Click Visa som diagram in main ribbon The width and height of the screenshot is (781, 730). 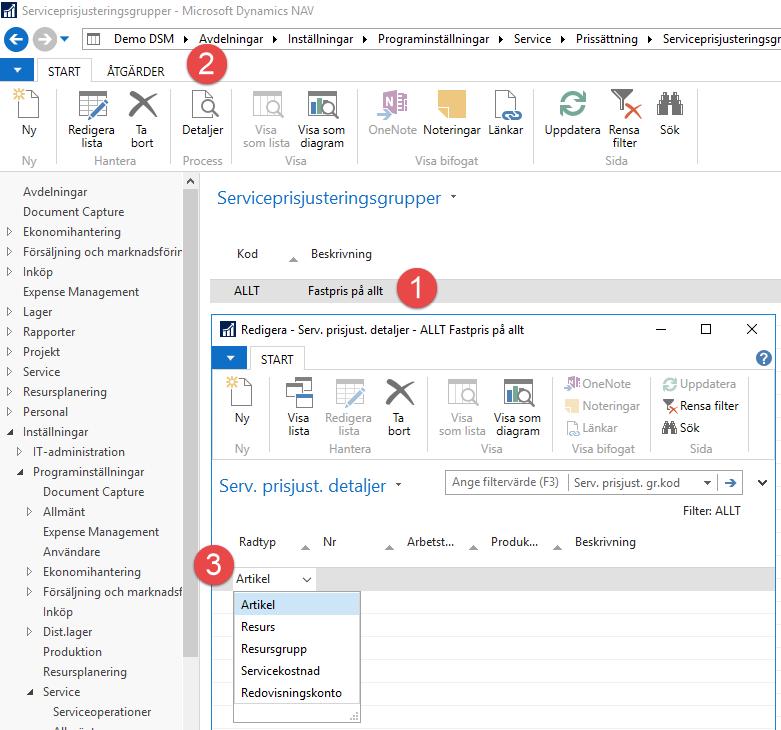321,120
